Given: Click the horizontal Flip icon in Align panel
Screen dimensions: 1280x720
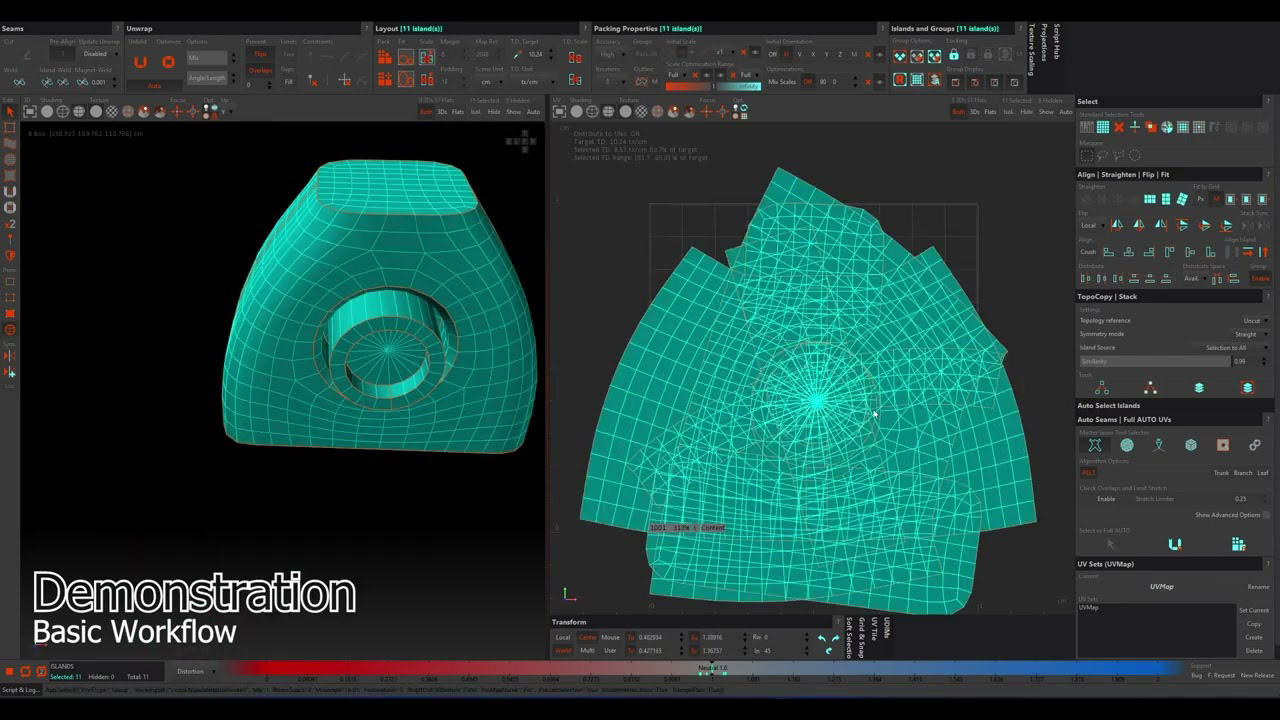Looking at the screenshot, I should click(x=1118, y=224).
